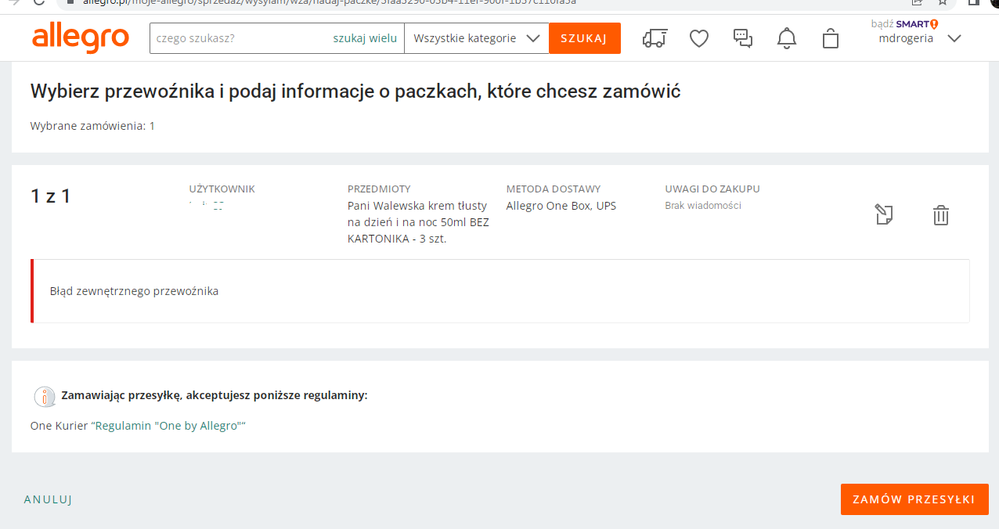Image resolution: width=999 pixels, height=529 pixels.
Task: Click the info icon next to regulations text
Action: click(x=44, y=396)
